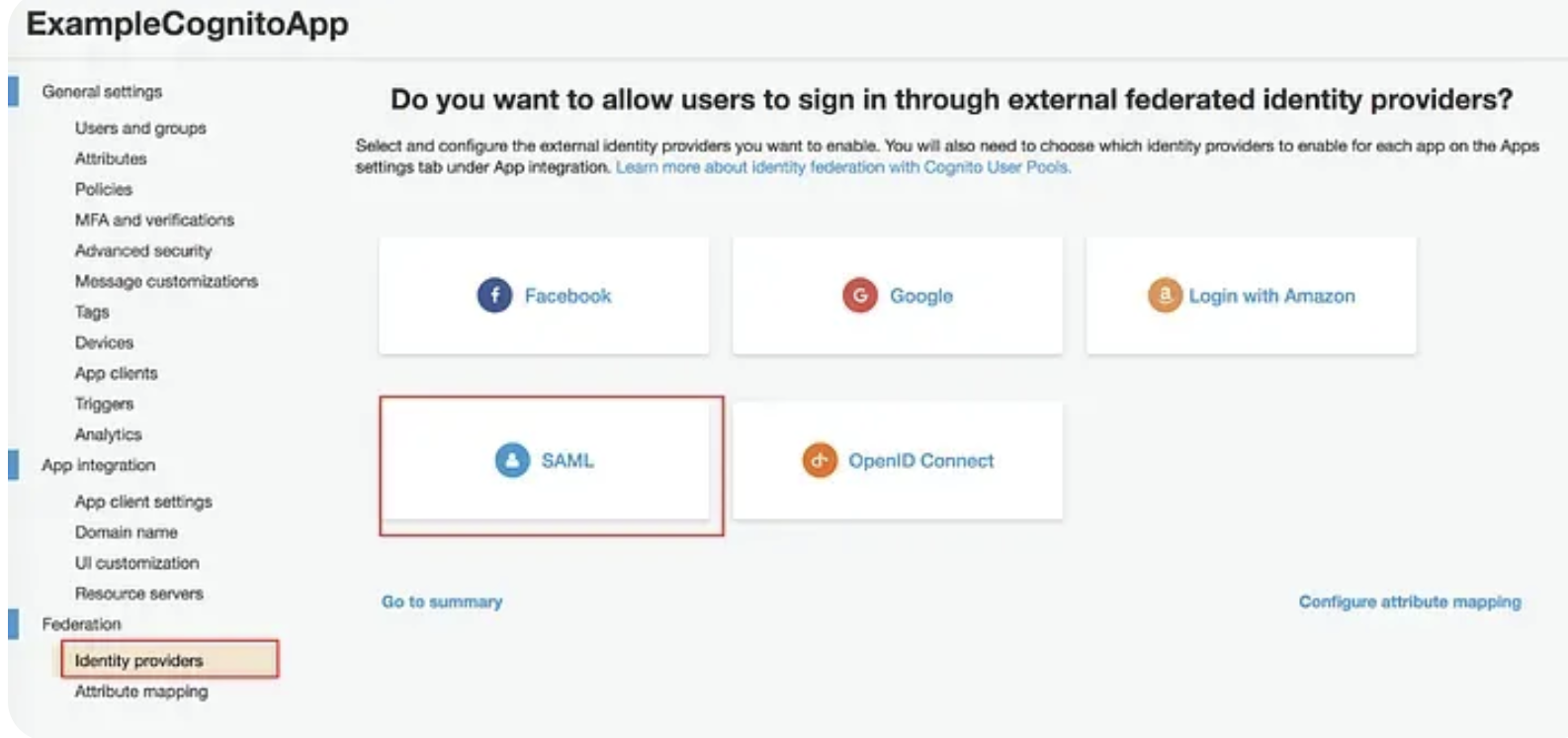1568x738 pixels.
Task: Click the Go to summary link
Action: [x=442, y=601]
